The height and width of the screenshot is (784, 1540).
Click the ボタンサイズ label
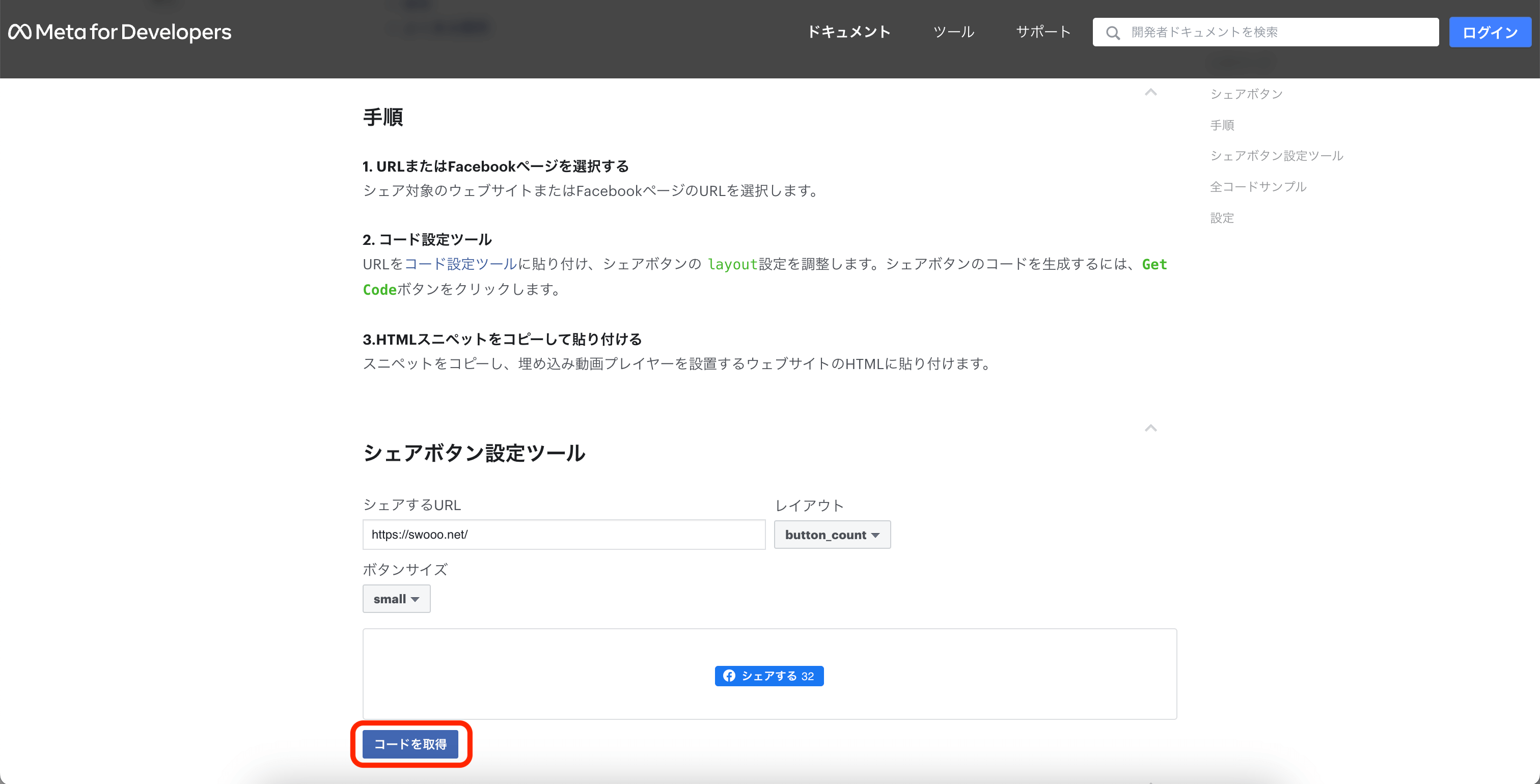[x=405, y=570]
